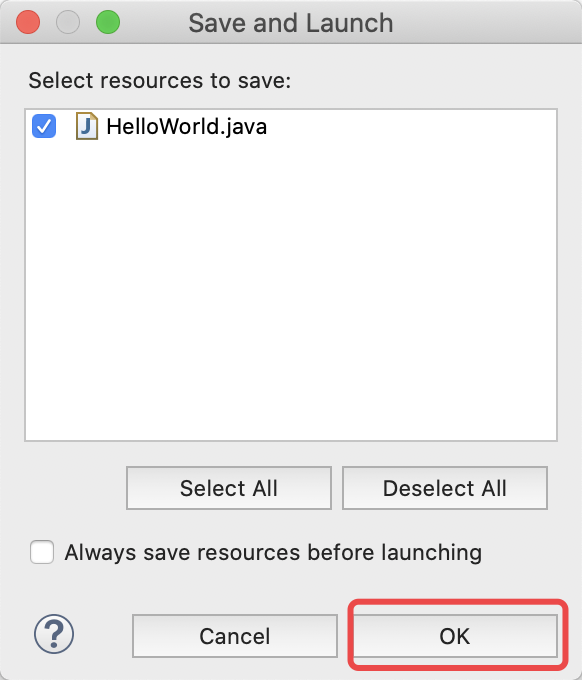Open help via the question mark icon
582x680 pixels.
[x=54, y=634]
